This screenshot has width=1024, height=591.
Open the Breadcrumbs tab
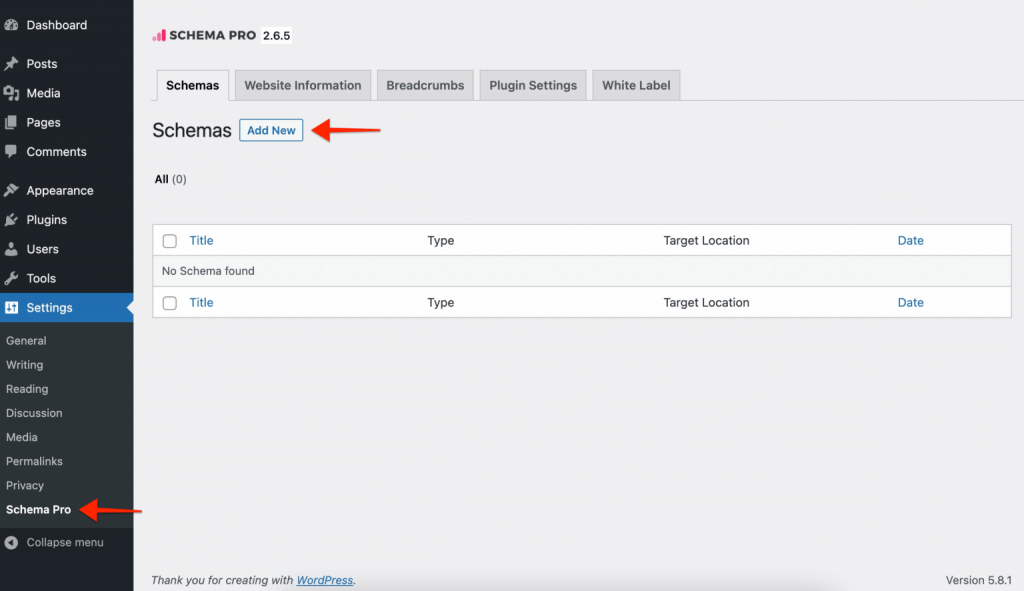pyautogui.click(x=425, y=85)
